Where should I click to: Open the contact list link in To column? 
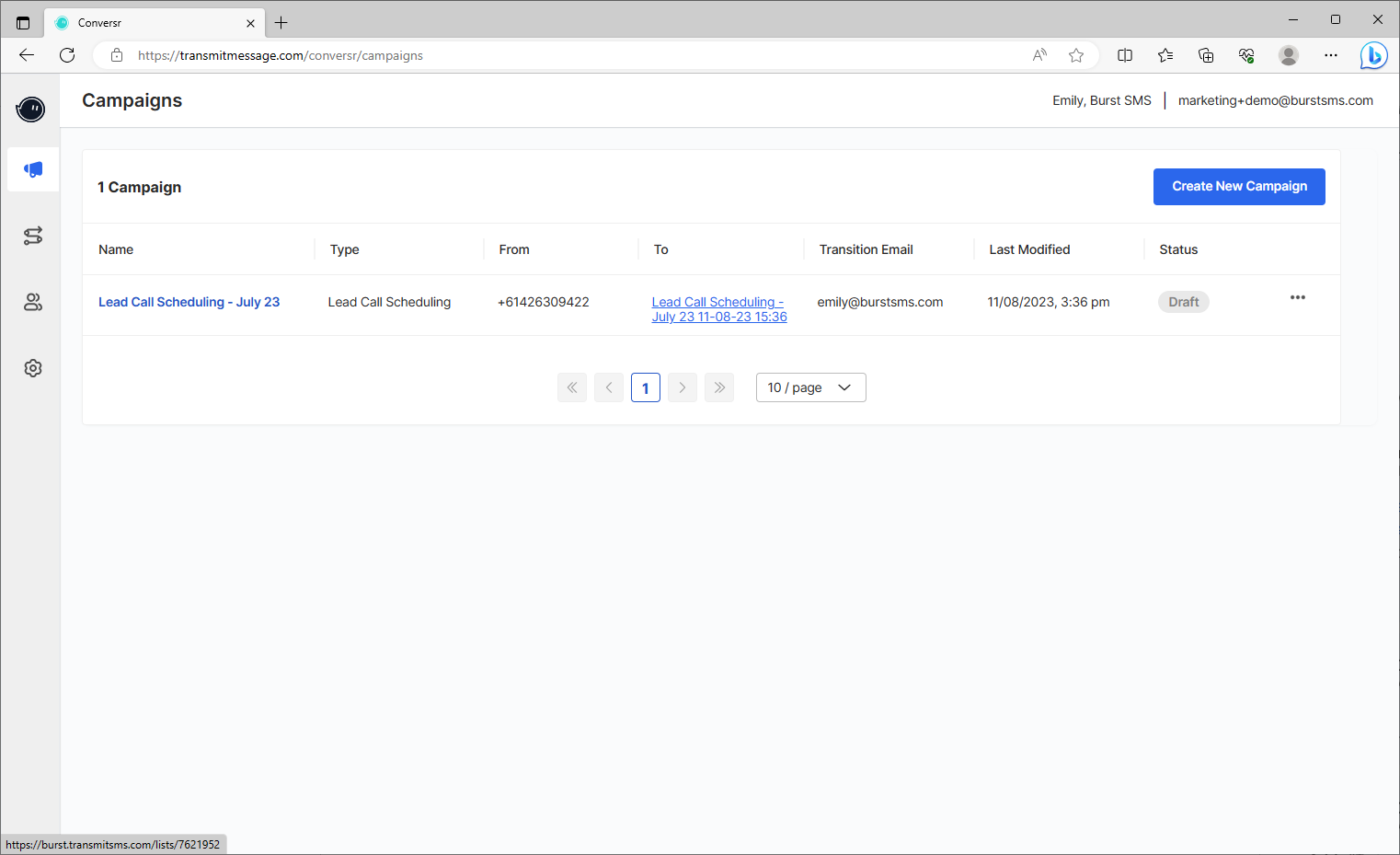(x=719, y=309)
